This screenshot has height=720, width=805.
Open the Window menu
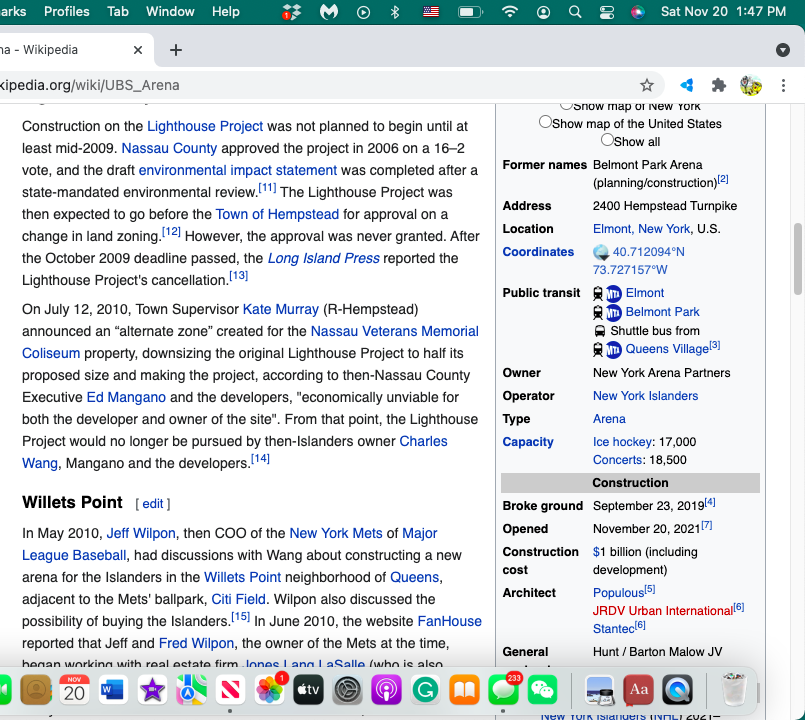pos(170,12)
